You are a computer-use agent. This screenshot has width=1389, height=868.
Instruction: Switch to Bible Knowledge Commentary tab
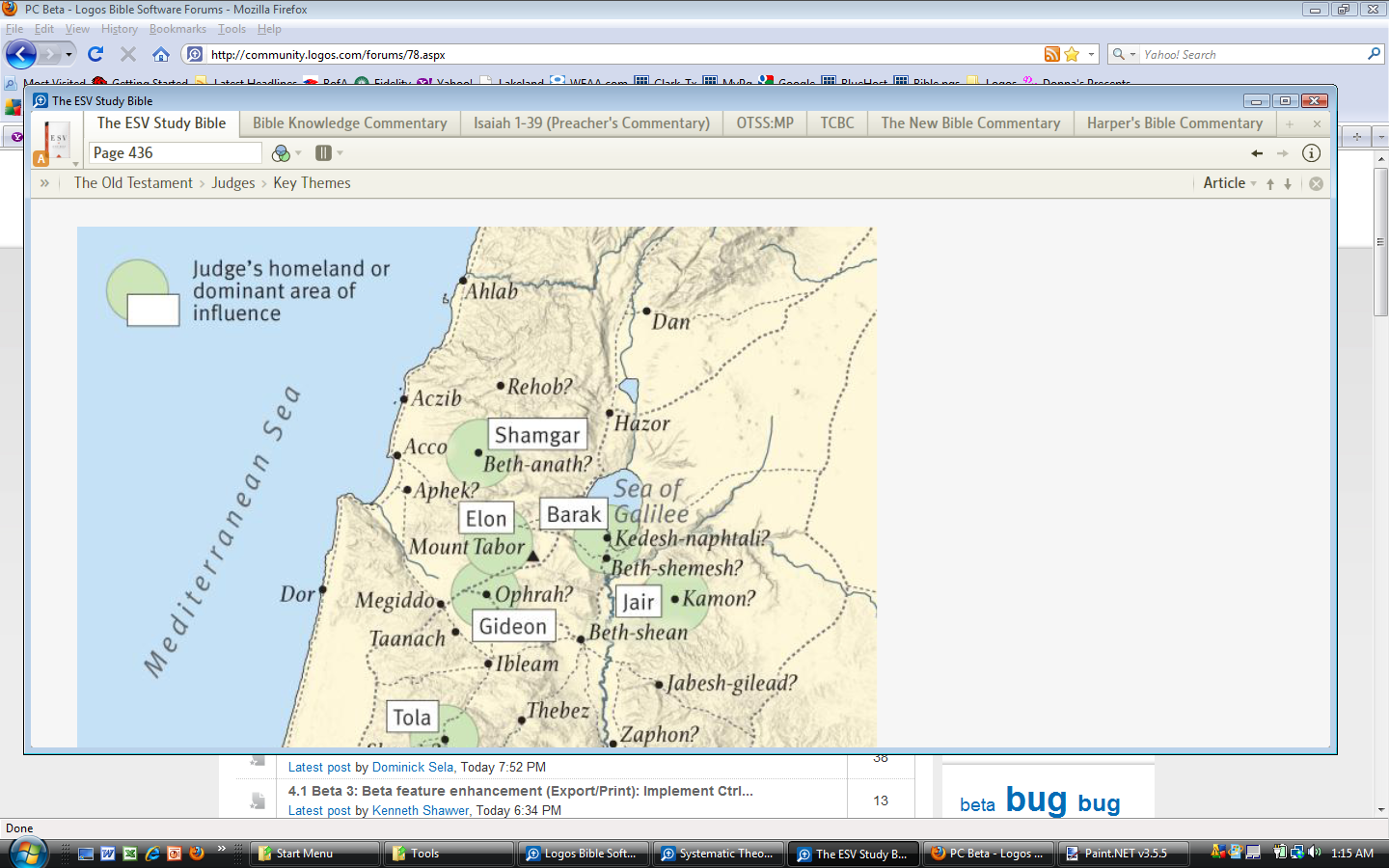click(x=350, y=123)
